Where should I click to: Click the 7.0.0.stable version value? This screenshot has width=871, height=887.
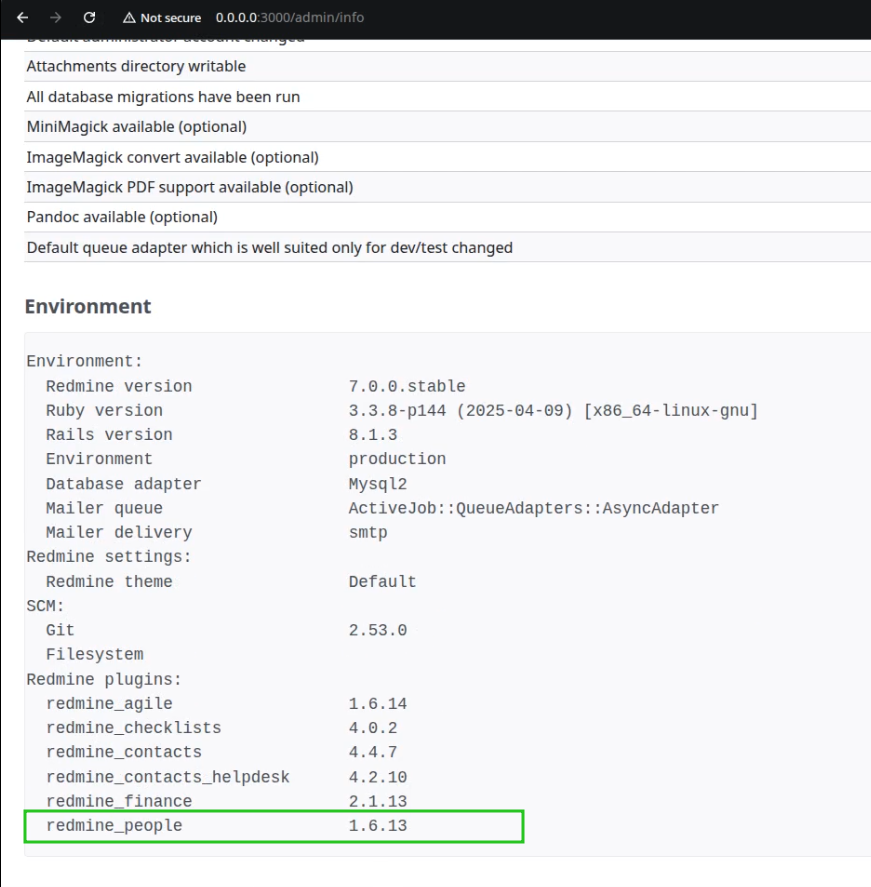point(407,386)
